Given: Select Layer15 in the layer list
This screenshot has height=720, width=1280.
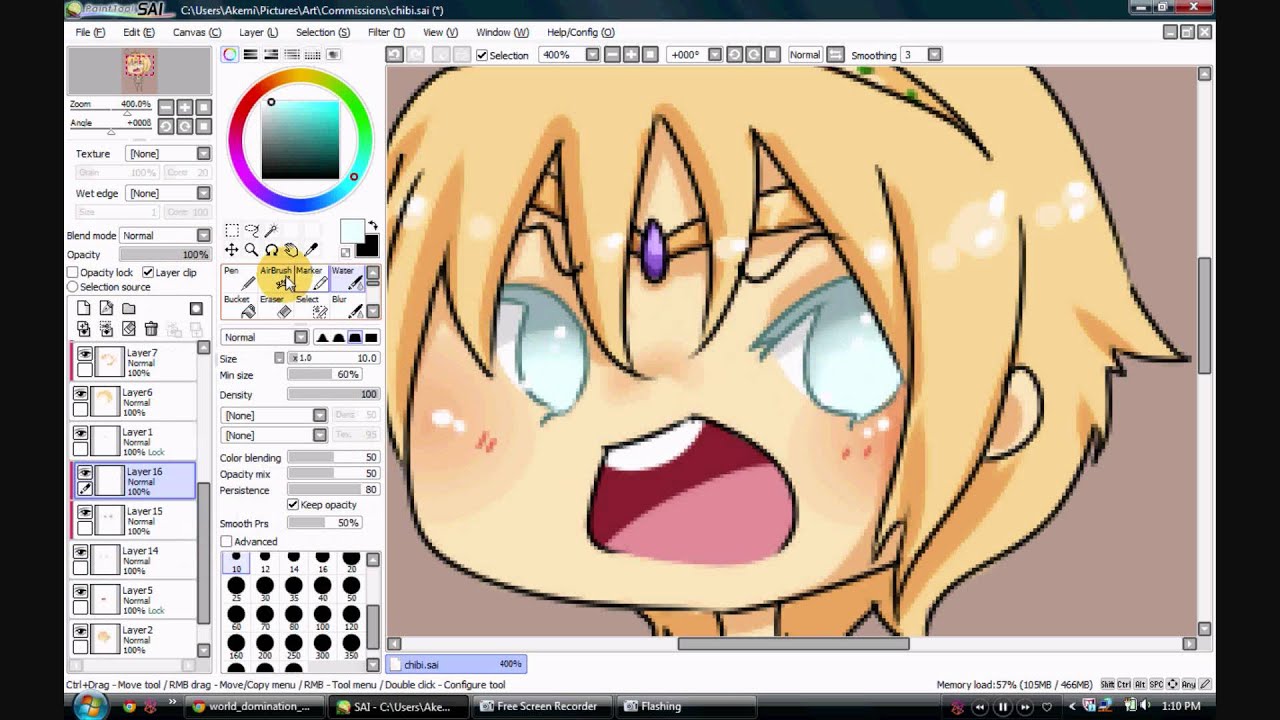Looking at the screenshot, I should (x=134, y=521).
